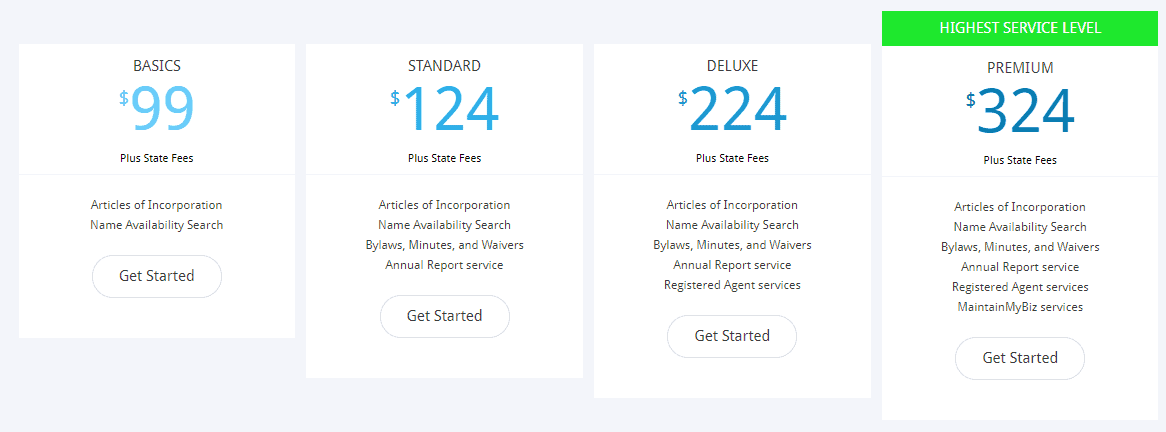Click Get Started under Standard plan

[445, 316]
